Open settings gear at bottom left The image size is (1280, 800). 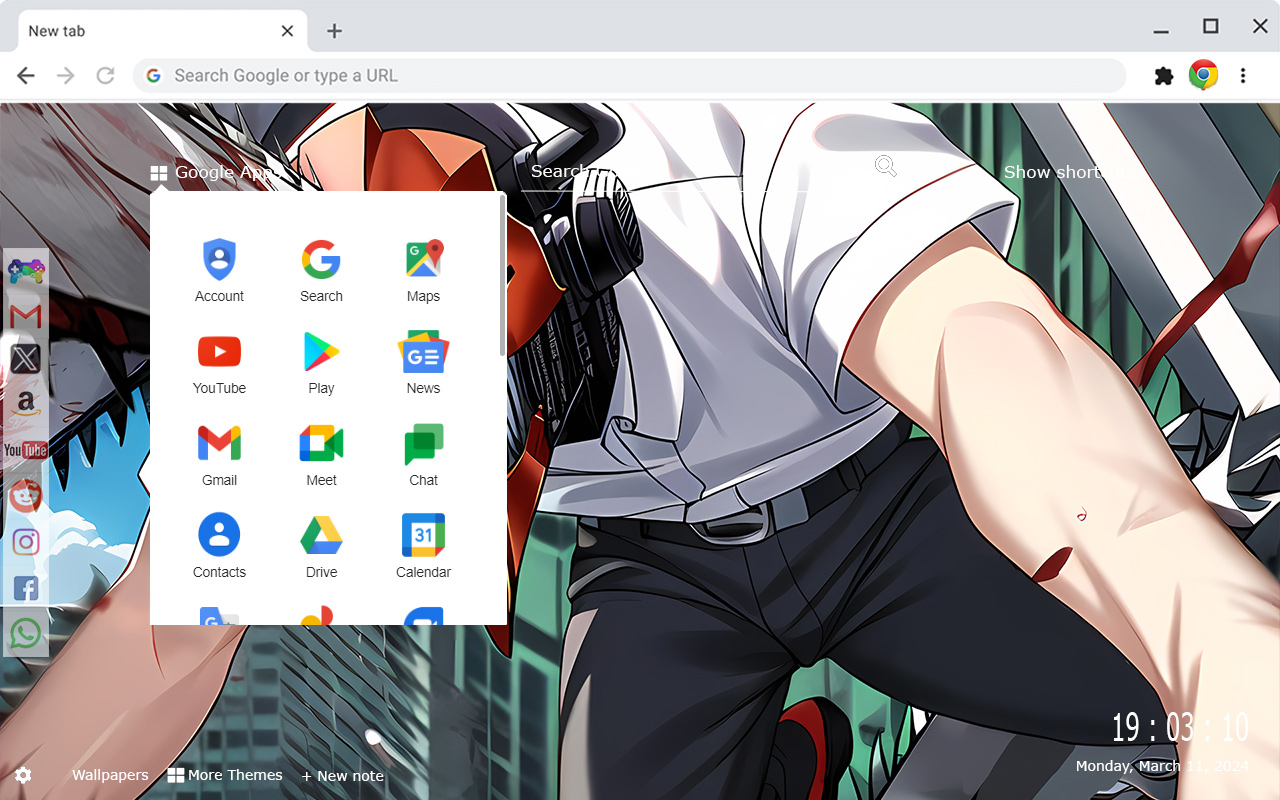pos(23,775)
